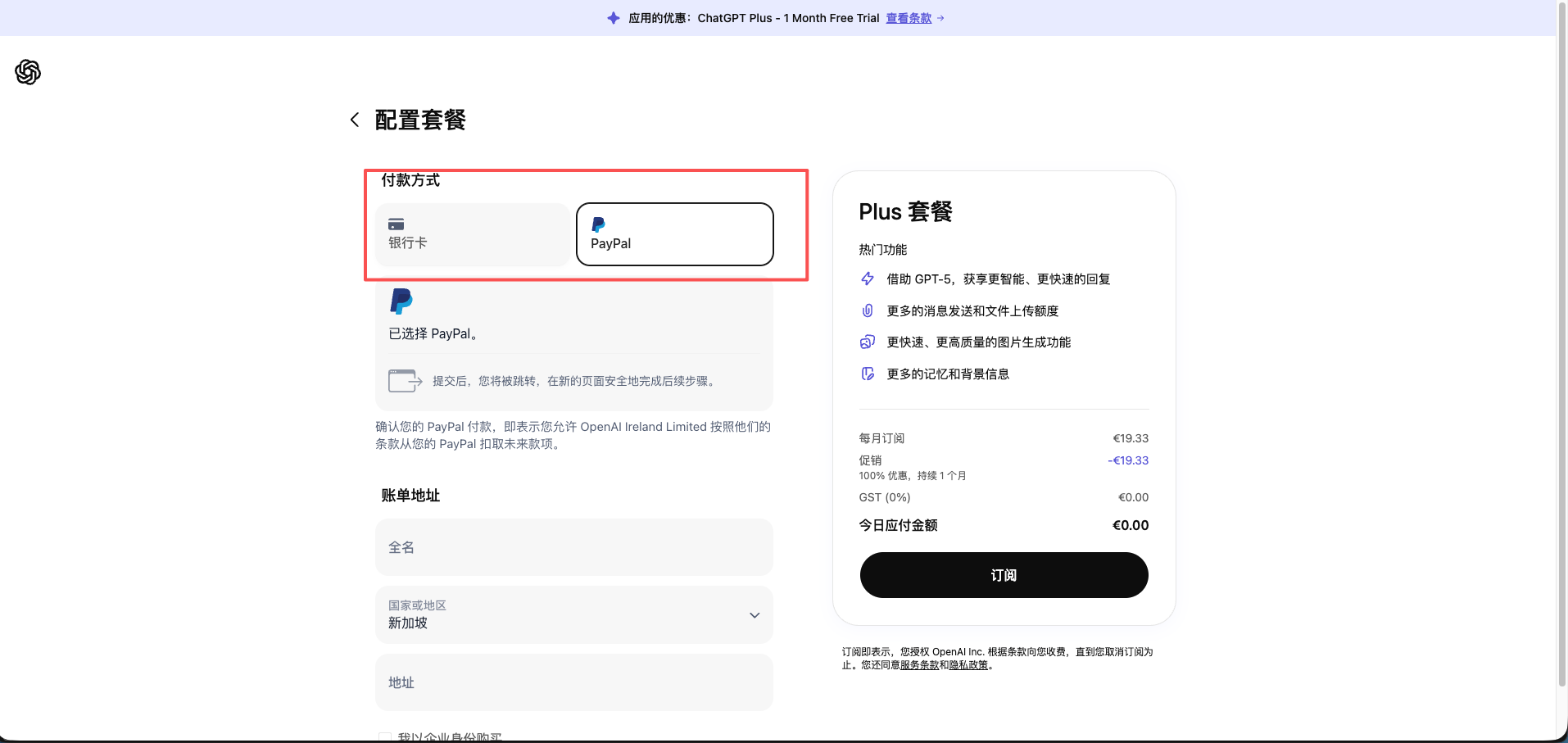The image size is (1568, 743).
Task: Click the sparkle icon in the promo banner
Action: click(613, 17)
